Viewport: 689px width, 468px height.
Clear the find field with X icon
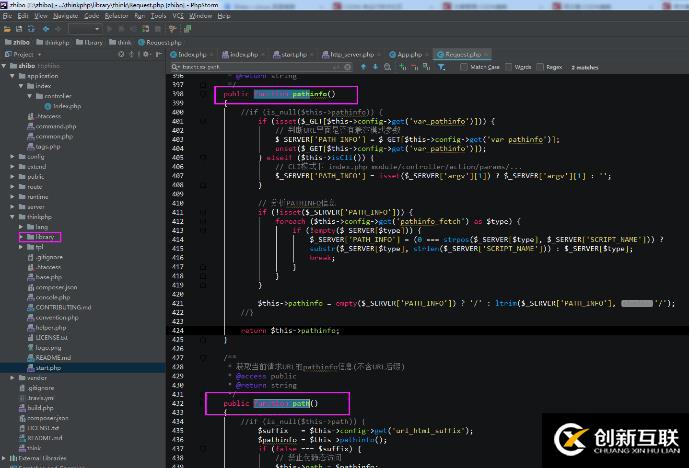pos(348,67)
